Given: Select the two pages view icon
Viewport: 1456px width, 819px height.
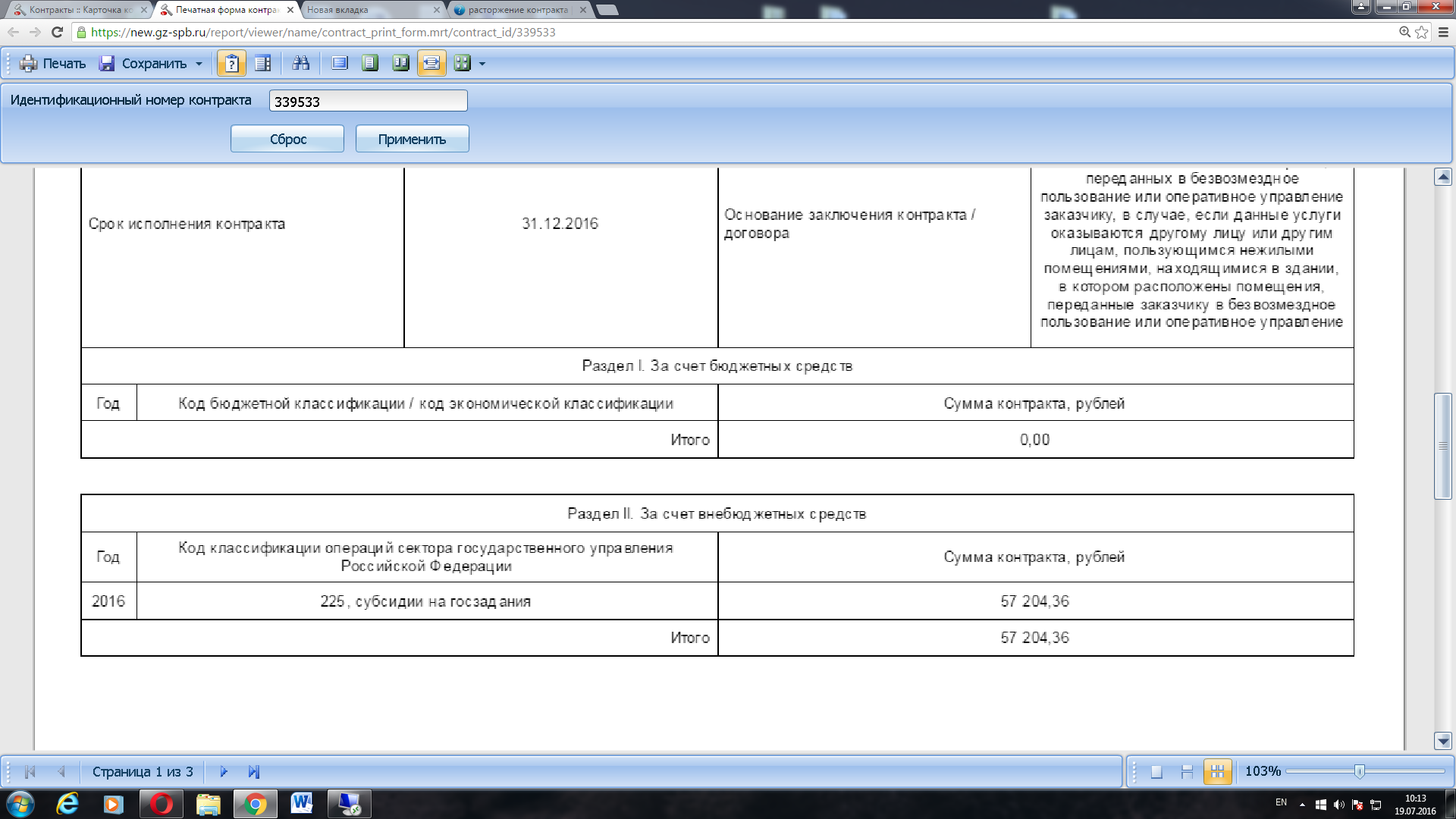Looking at the screenshot, I should click(x=400, y=64).
